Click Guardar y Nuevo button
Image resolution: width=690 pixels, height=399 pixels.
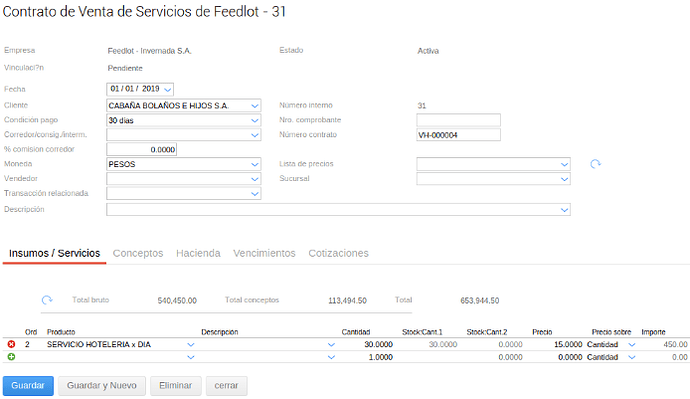coord(102,386)
